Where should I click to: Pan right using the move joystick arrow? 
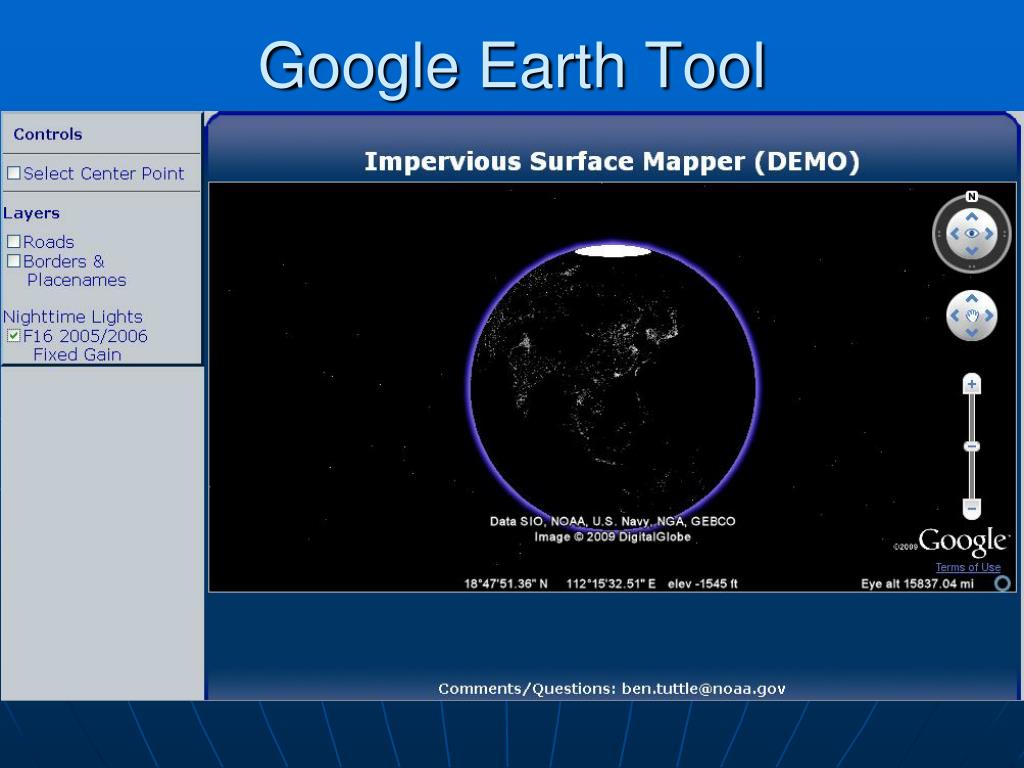point(989,315)
